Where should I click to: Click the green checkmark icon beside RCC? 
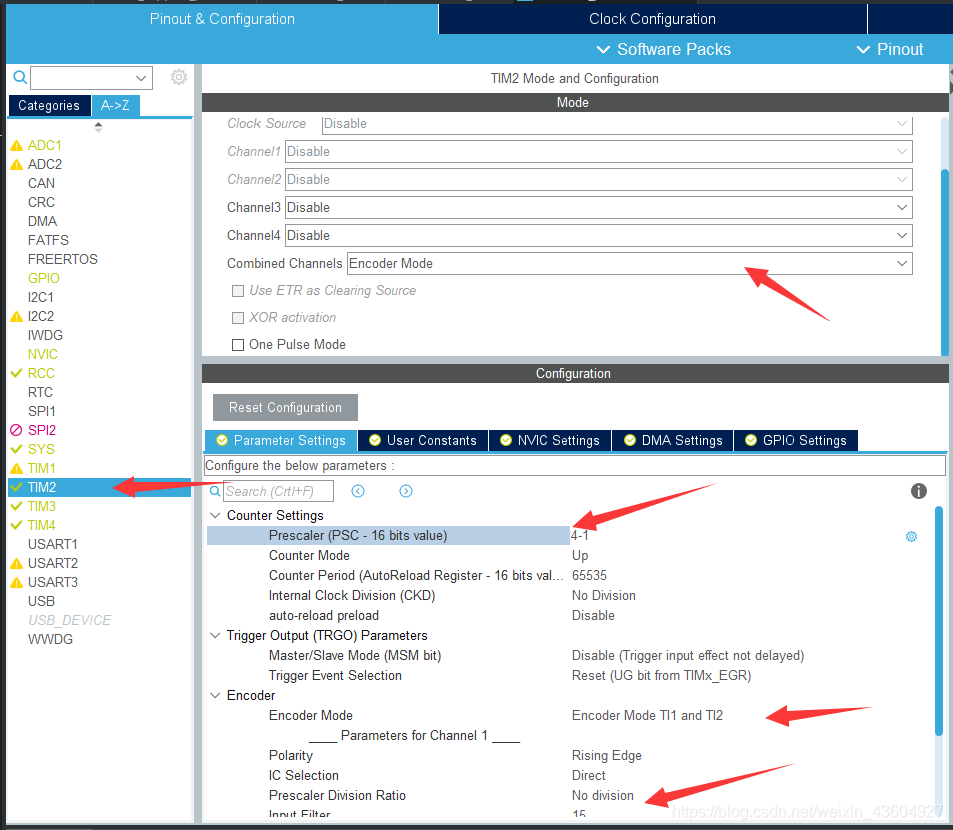(17, 373)
